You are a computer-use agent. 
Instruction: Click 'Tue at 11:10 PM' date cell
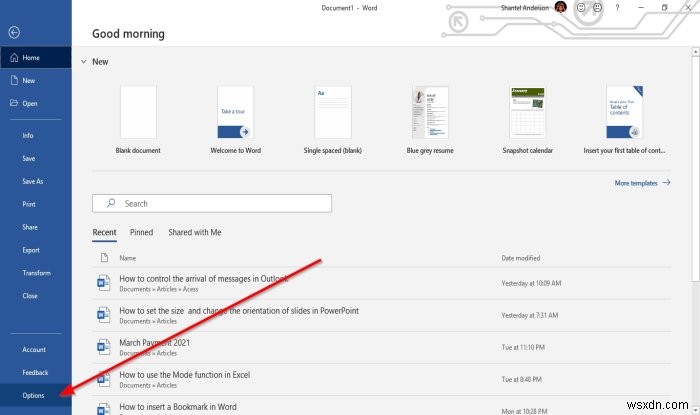pyautogui.click(x=523, y=347)
